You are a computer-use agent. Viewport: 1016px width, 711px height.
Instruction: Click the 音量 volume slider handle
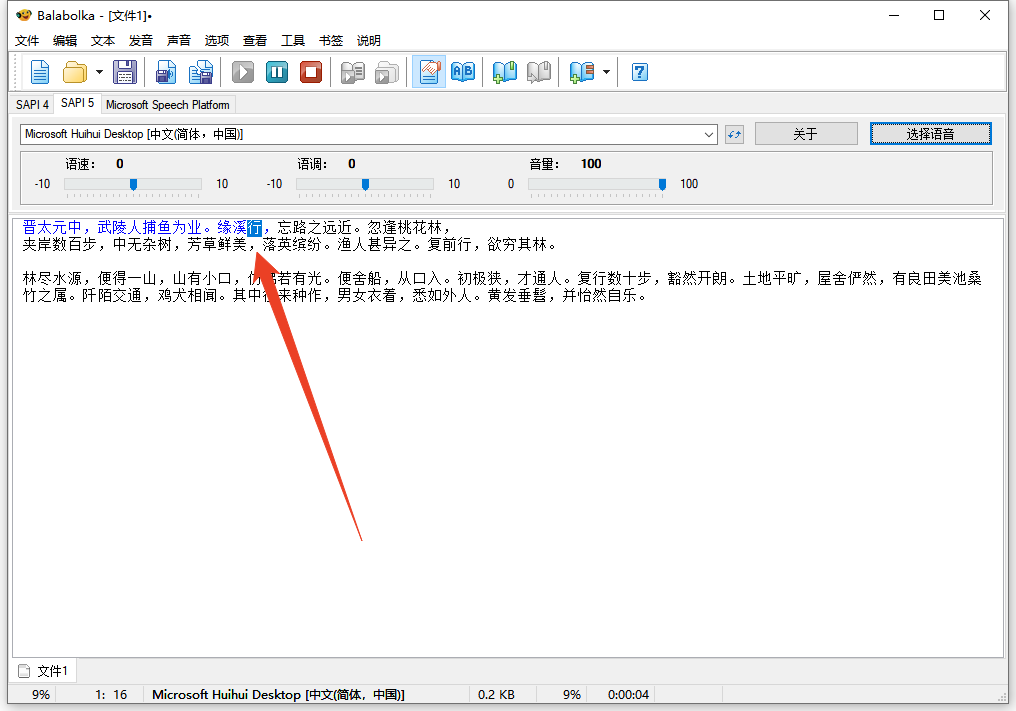point(662,184)
